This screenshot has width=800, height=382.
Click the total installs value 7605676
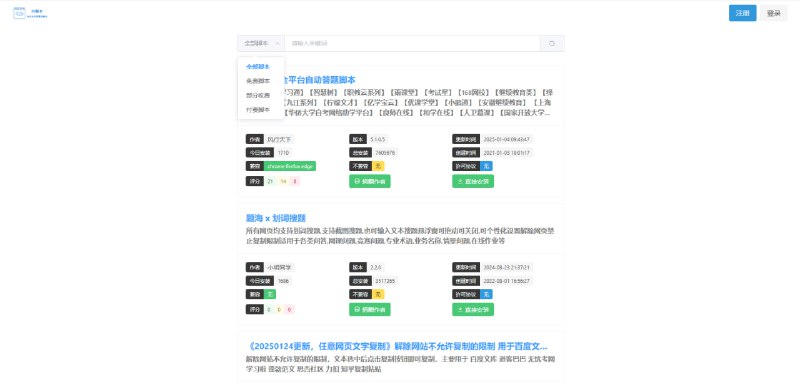[385, 152]
